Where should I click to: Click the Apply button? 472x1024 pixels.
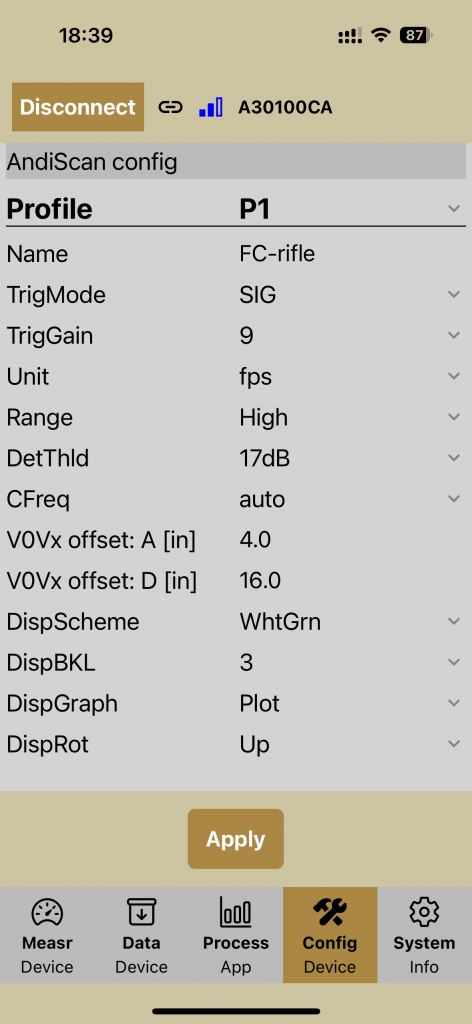[236, 839]
